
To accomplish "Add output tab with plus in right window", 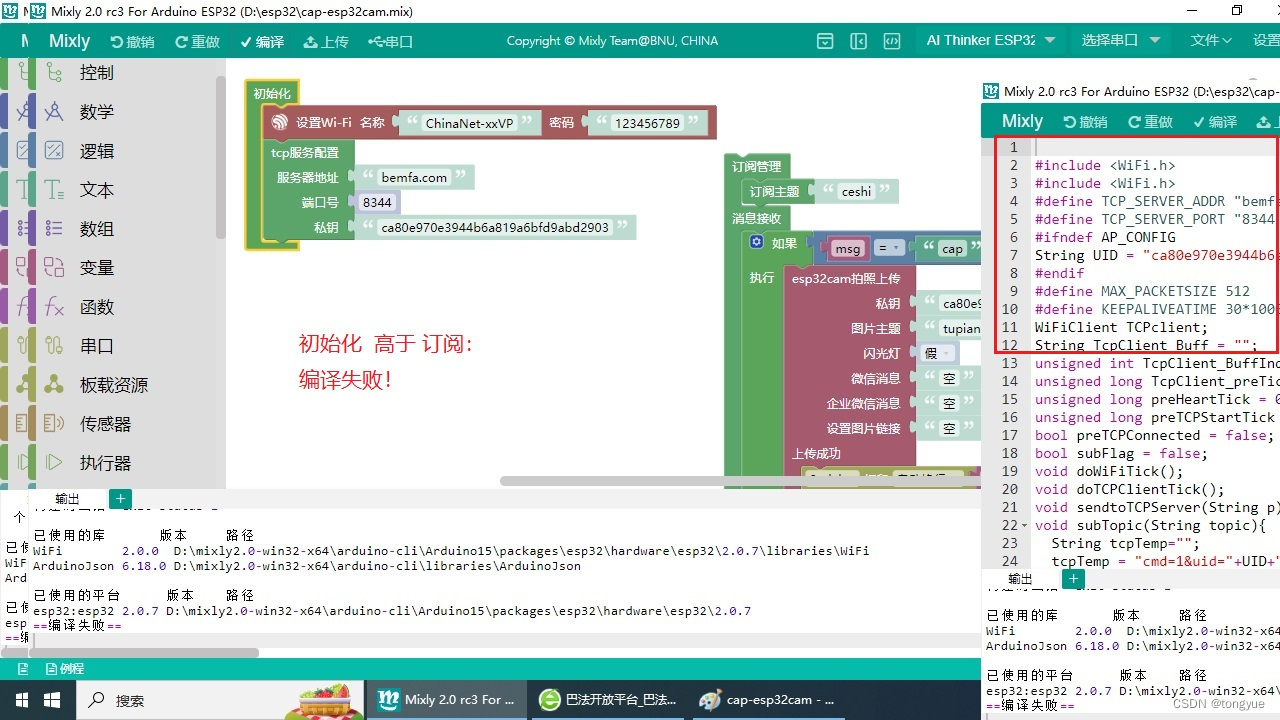I will (1073, 579).
